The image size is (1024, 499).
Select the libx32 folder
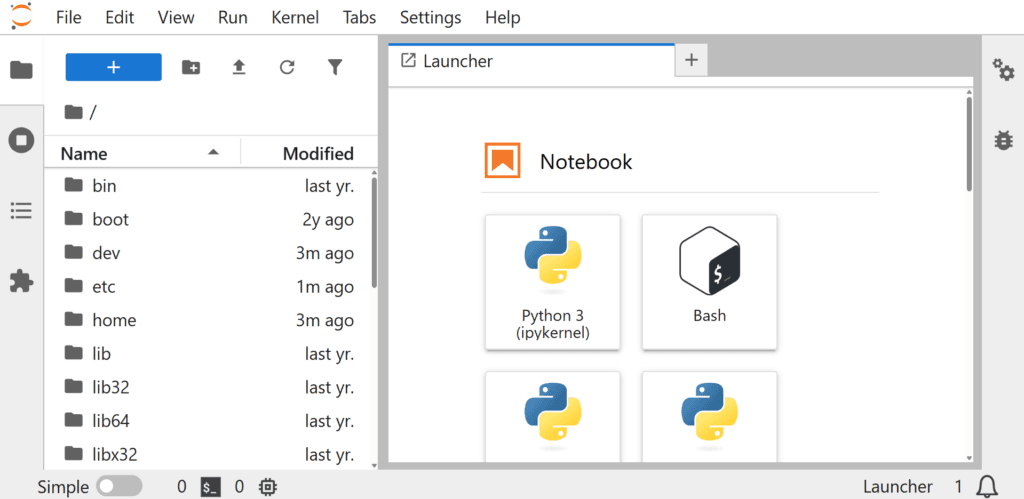209,454
